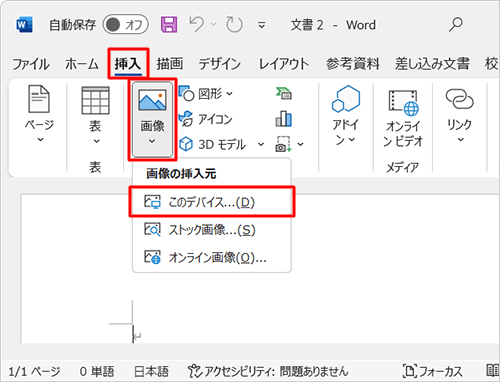Select オンライン画像(O)... menu entry
This screenshot has height=382, width=500.
212,257
